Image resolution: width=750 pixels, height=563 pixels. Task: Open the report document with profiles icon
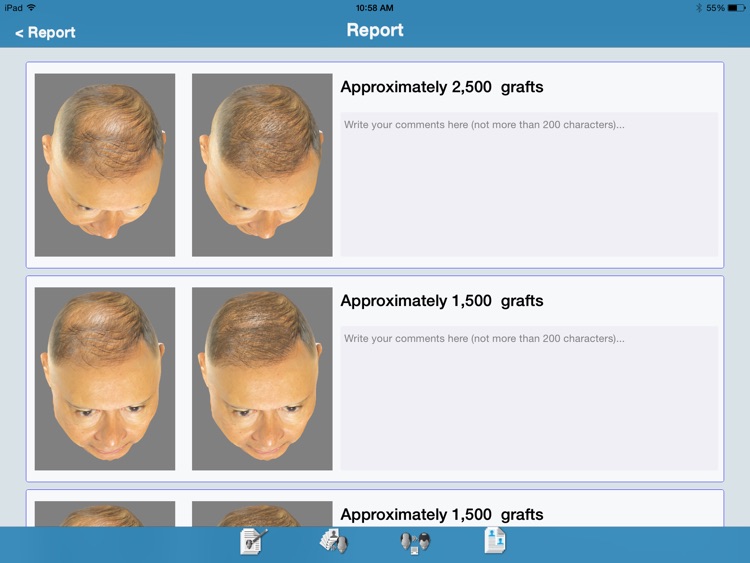tap(495, 541)
